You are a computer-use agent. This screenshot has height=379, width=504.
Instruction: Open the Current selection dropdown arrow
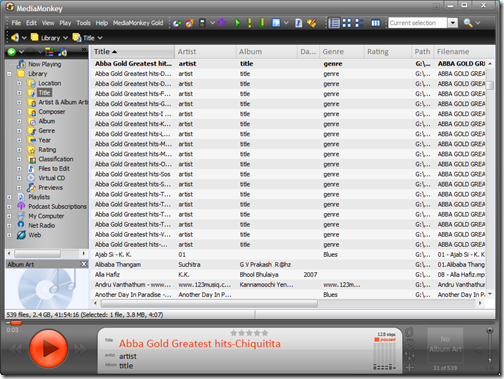tap(452, 23)
